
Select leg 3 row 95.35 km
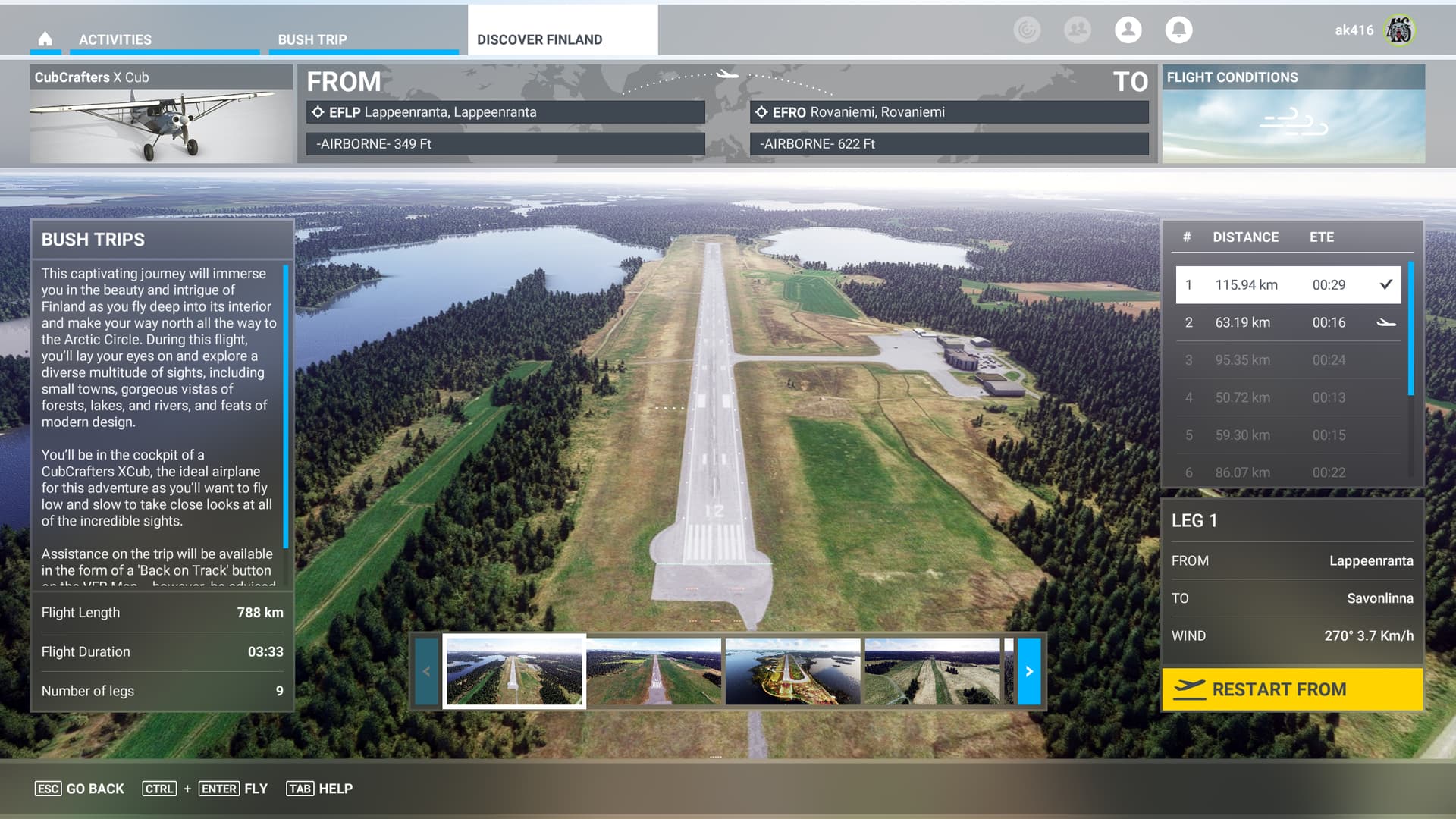(x=1288, y=360)
